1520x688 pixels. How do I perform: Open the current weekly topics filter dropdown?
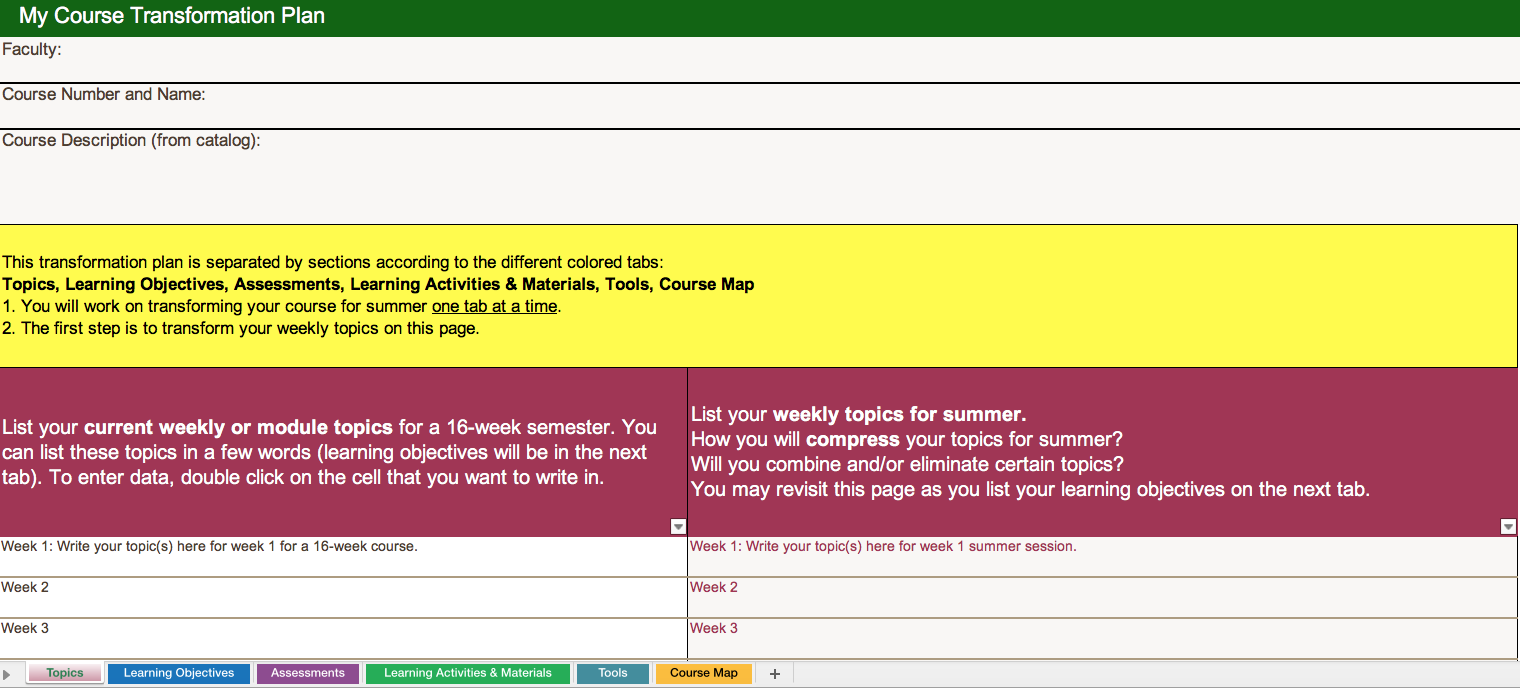(x=678, y=527)
